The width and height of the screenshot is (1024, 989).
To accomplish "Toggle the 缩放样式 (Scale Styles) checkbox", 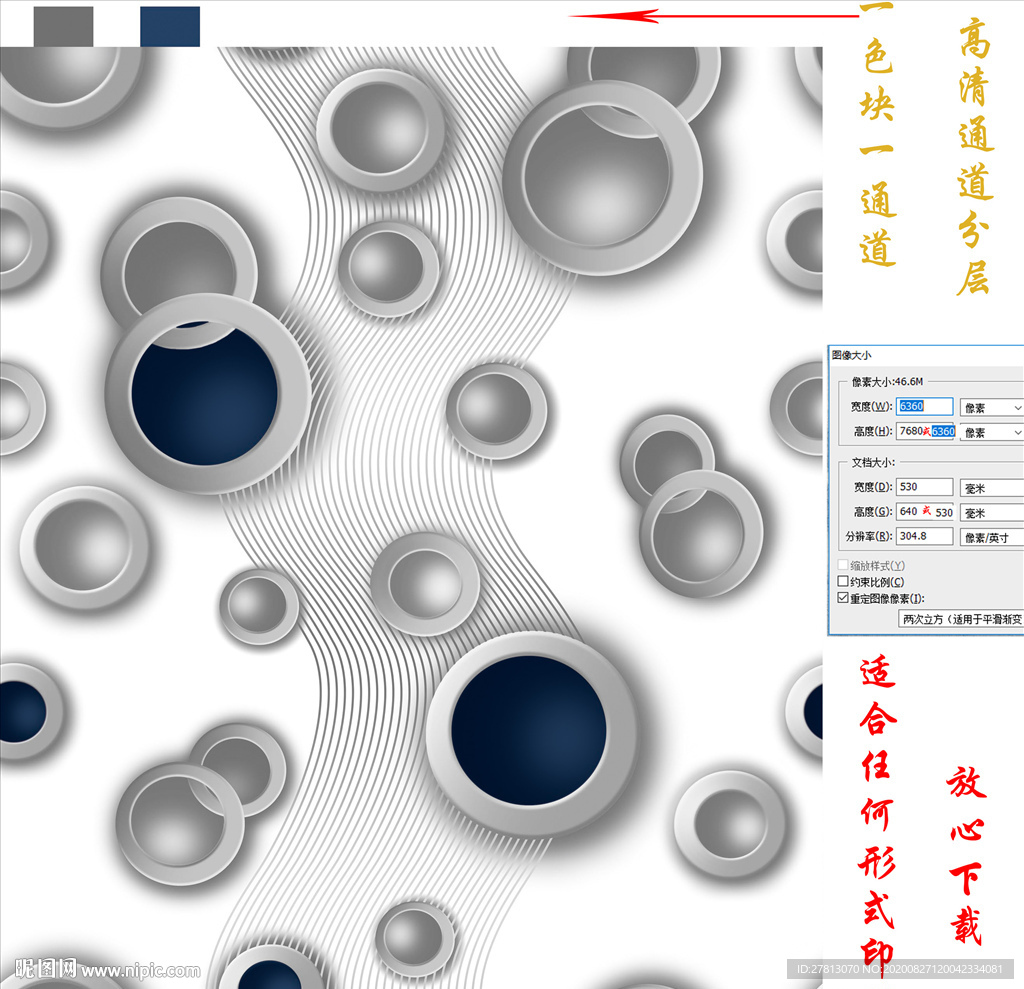I will point(843,565).
